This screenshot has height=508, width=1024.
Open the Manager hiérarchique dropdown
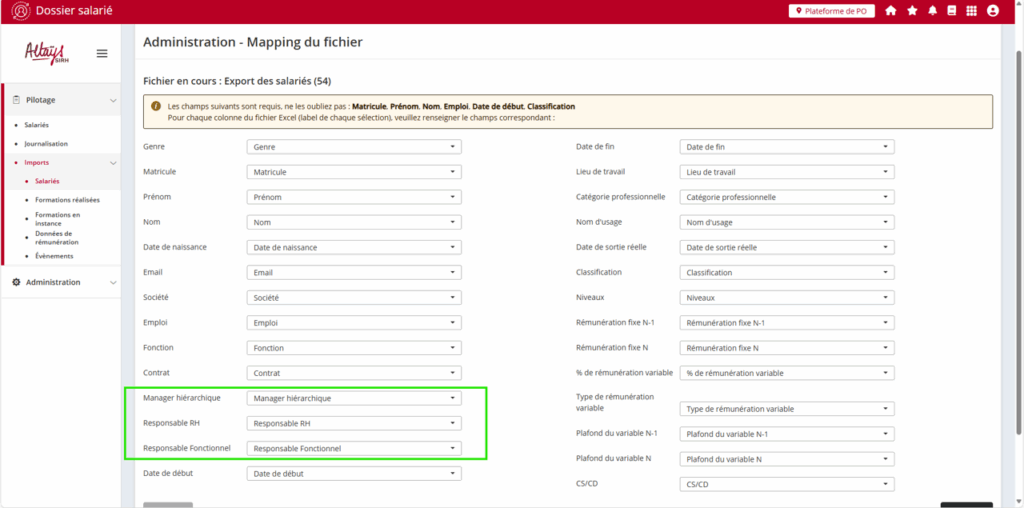pyautogui.click(x=354, y=398)
